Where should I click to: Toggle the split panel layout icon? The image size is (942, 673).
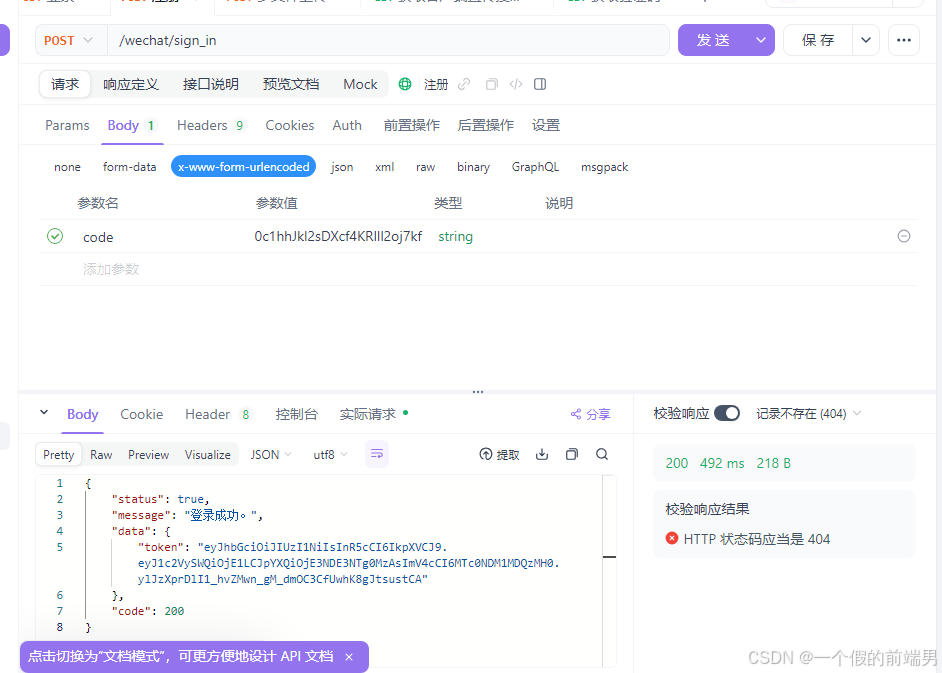click(540, 84)
